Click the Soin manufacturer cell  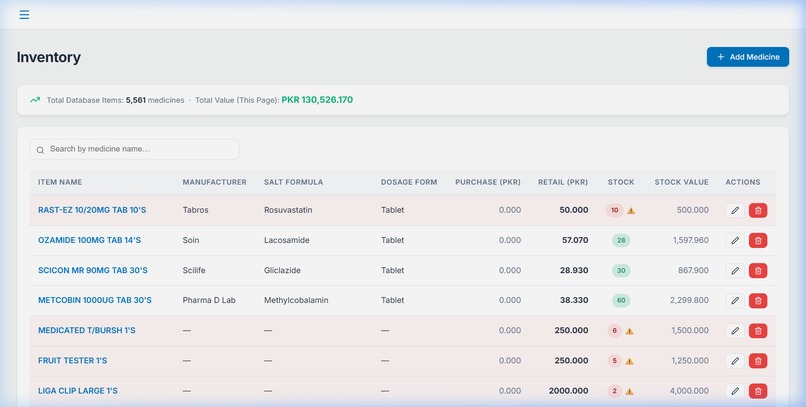[191, 240]
